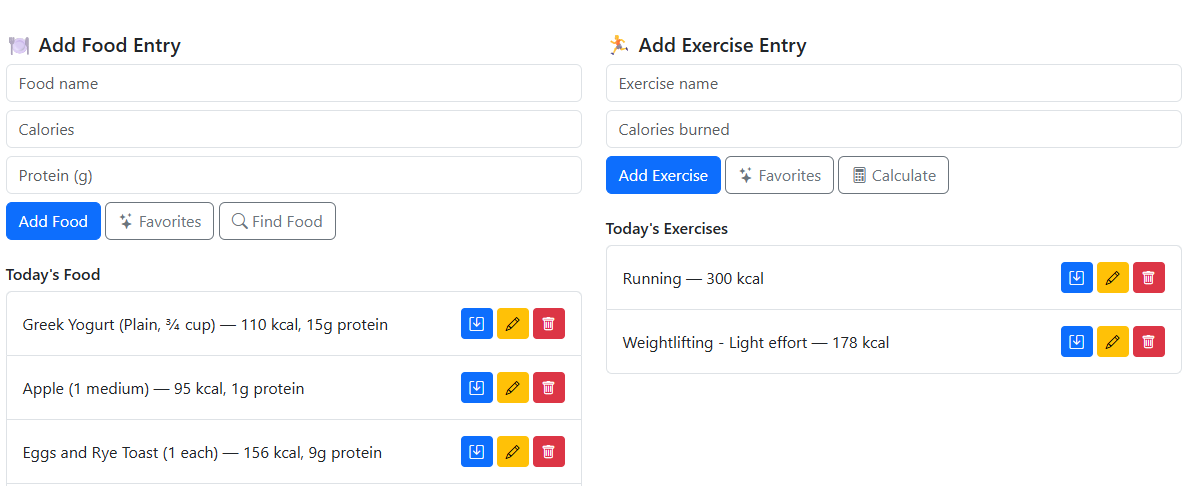The width and height of the screenshot is (1191, 486).
Task: Open the exercise Calculate tool
Action: click(x=893, y=175)
